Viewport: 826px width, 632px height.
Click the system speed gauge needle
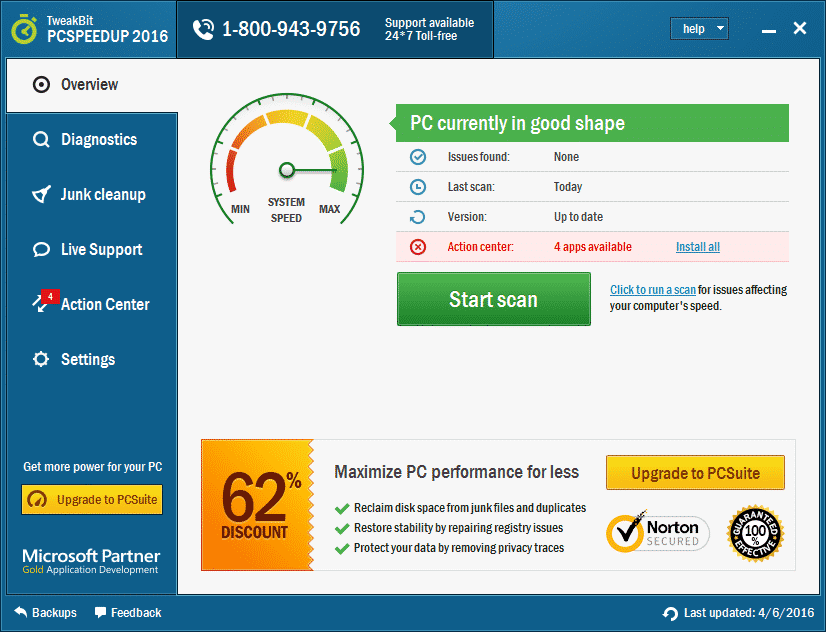308,170
